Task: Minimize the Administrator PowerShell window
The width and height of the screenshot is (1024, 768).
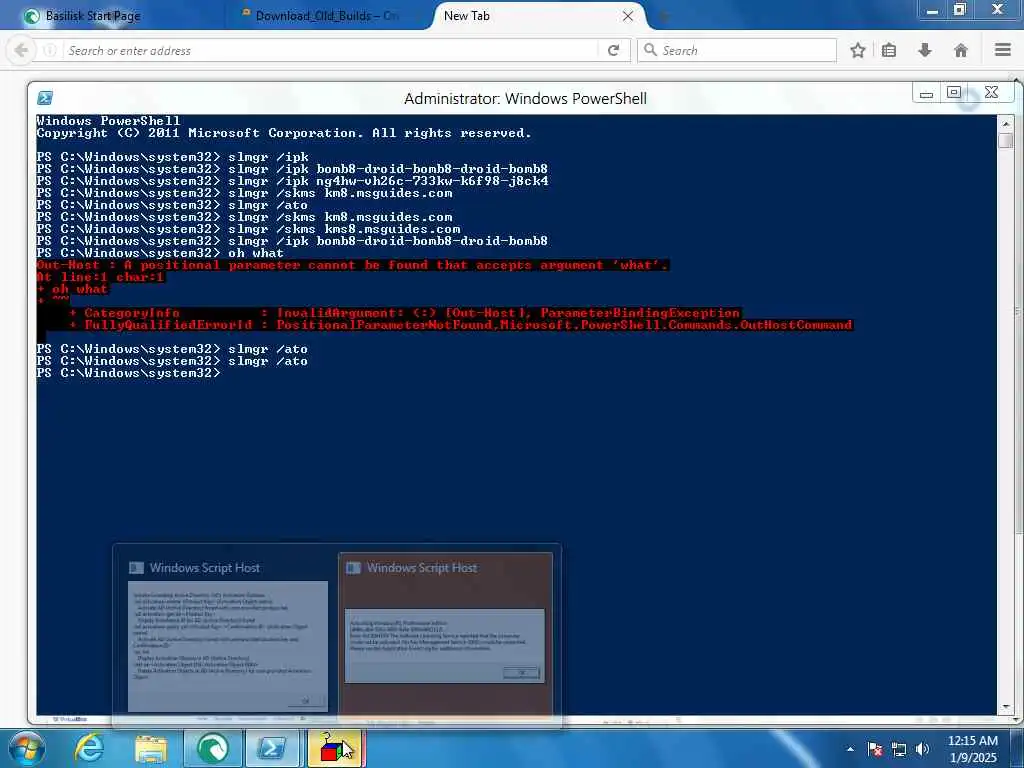Action: (926, 93)
